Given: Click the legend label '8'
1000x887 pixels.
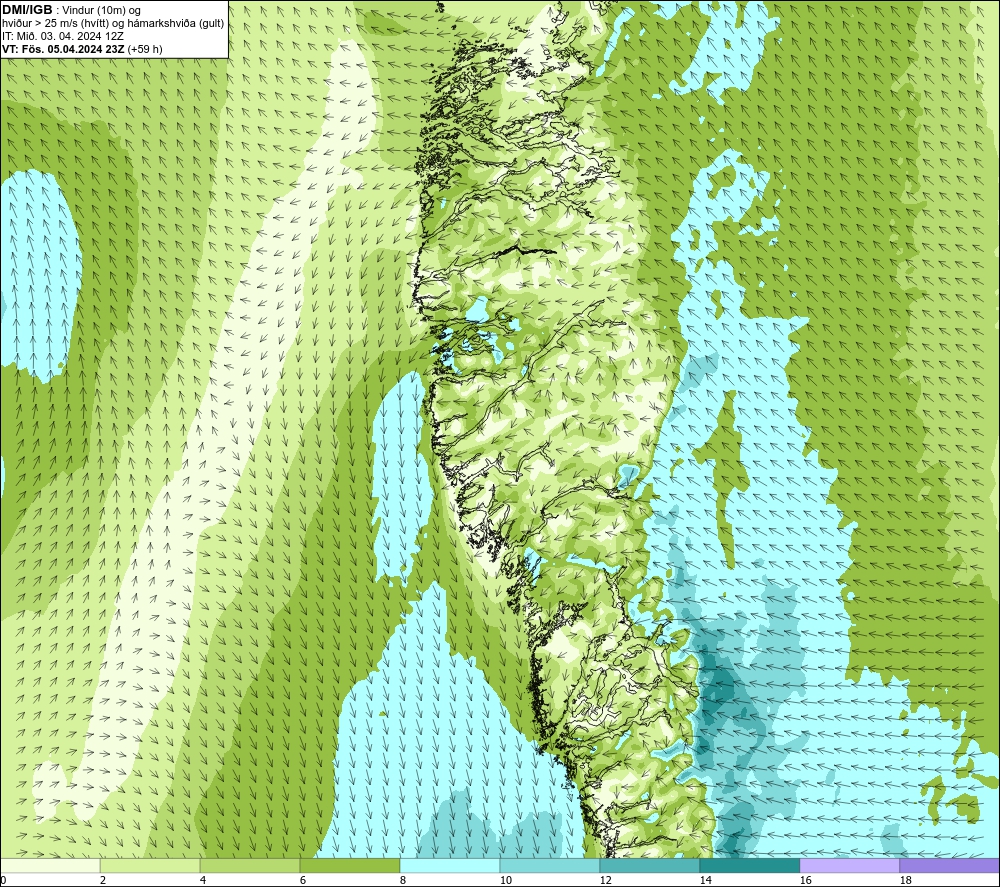Looking at the screenshot, I should 402,881.
